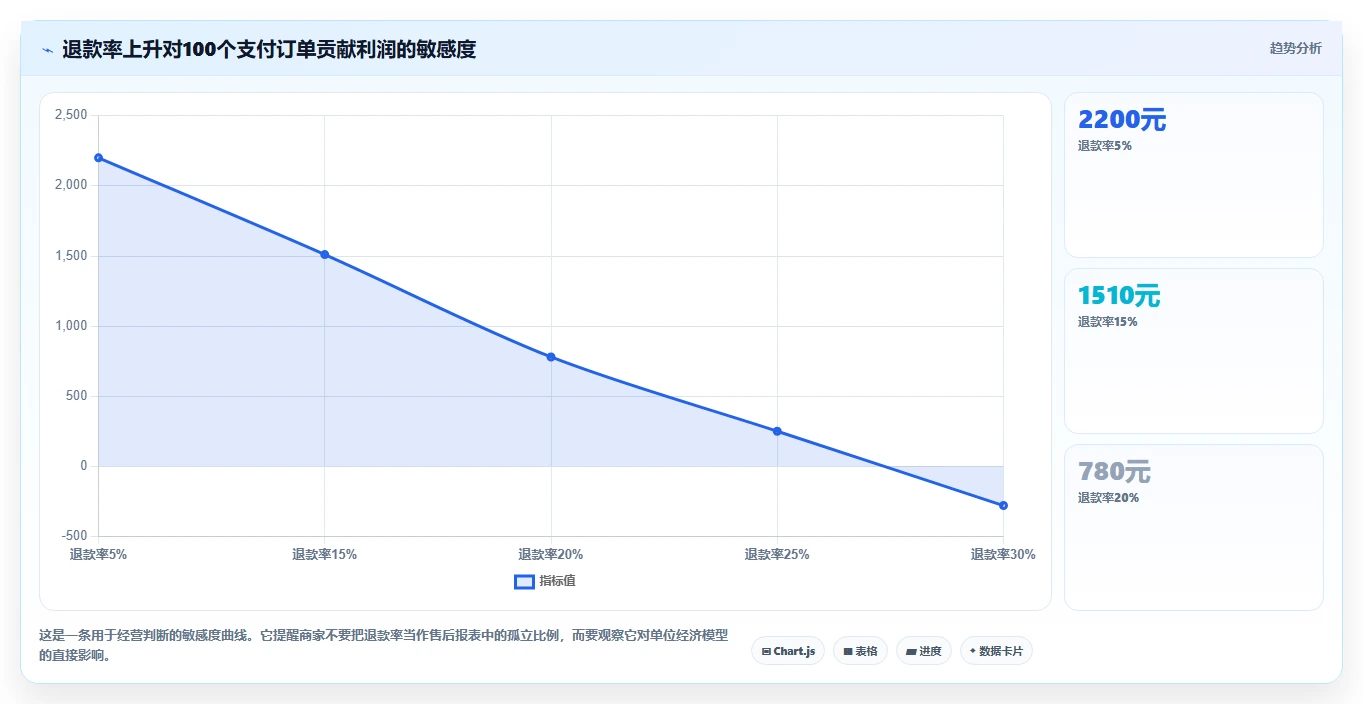Click x-axis label 退款率20%
The width and height of the screenshot is (1363, 704).
(551, 554)
